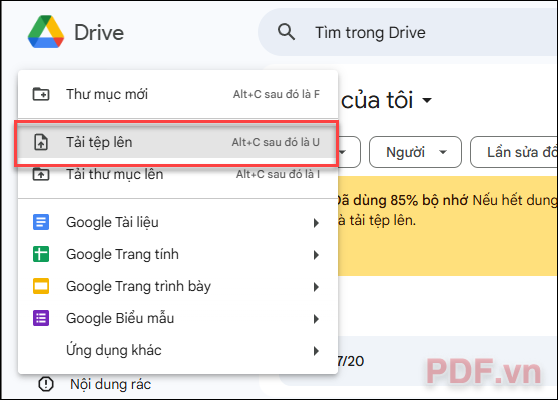Expand Google Biểu mẫu submenu arrow

pos(316,319)
